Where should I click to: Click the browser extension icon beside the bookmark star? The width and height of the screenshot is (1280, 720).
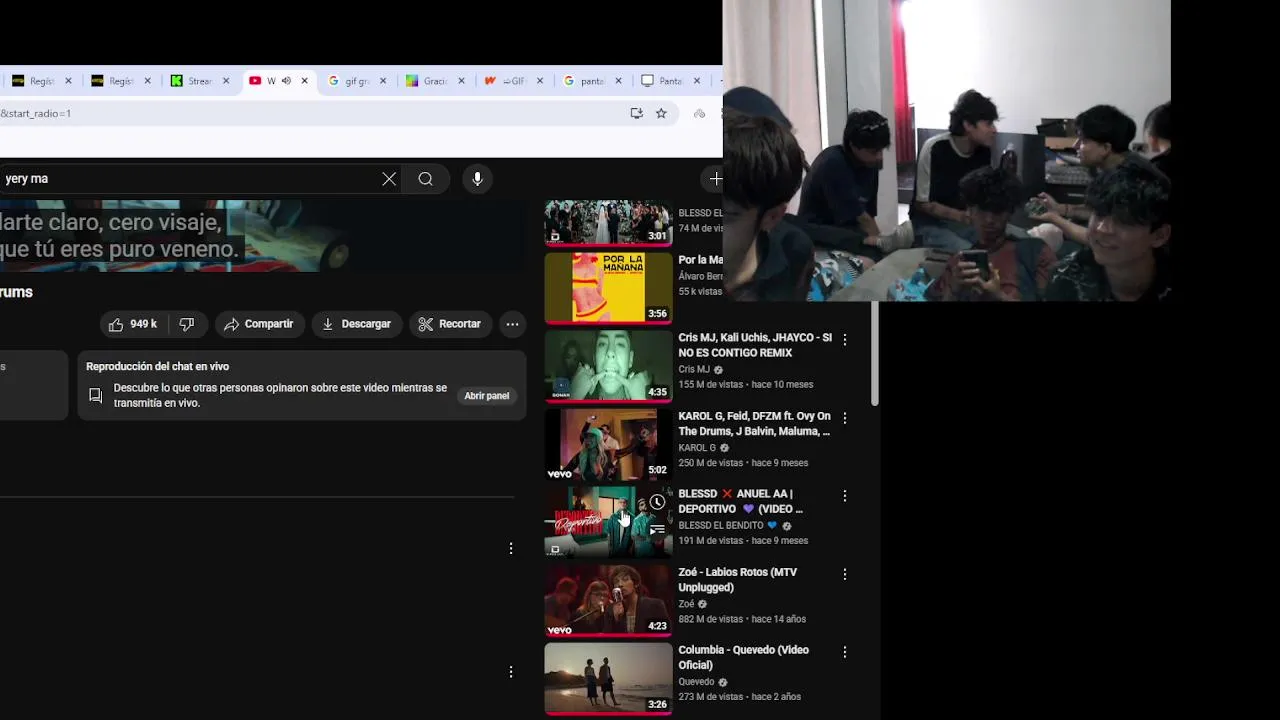coord(699,114)
